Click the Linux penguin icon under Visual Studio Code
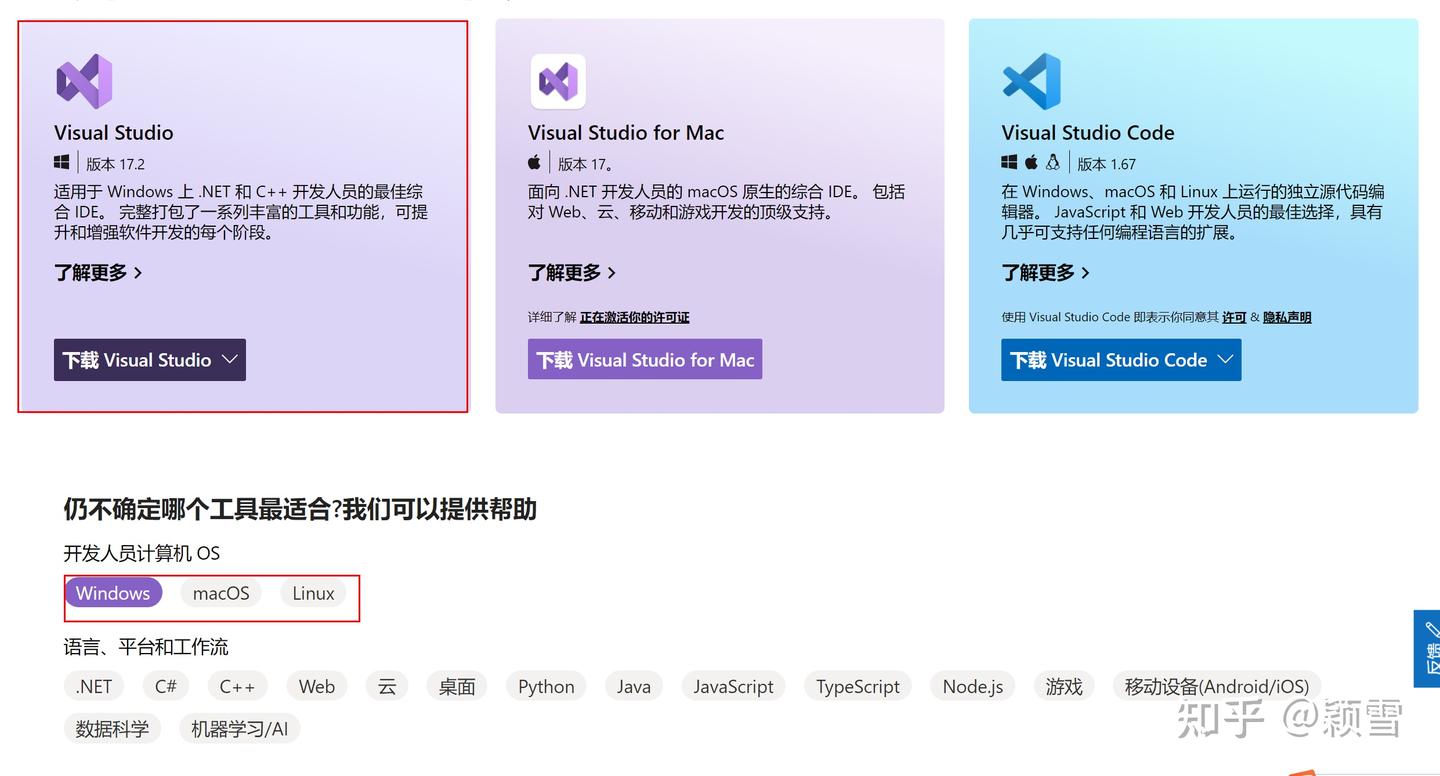Viewport: 1440px width, 776px height. (1053, 162)
